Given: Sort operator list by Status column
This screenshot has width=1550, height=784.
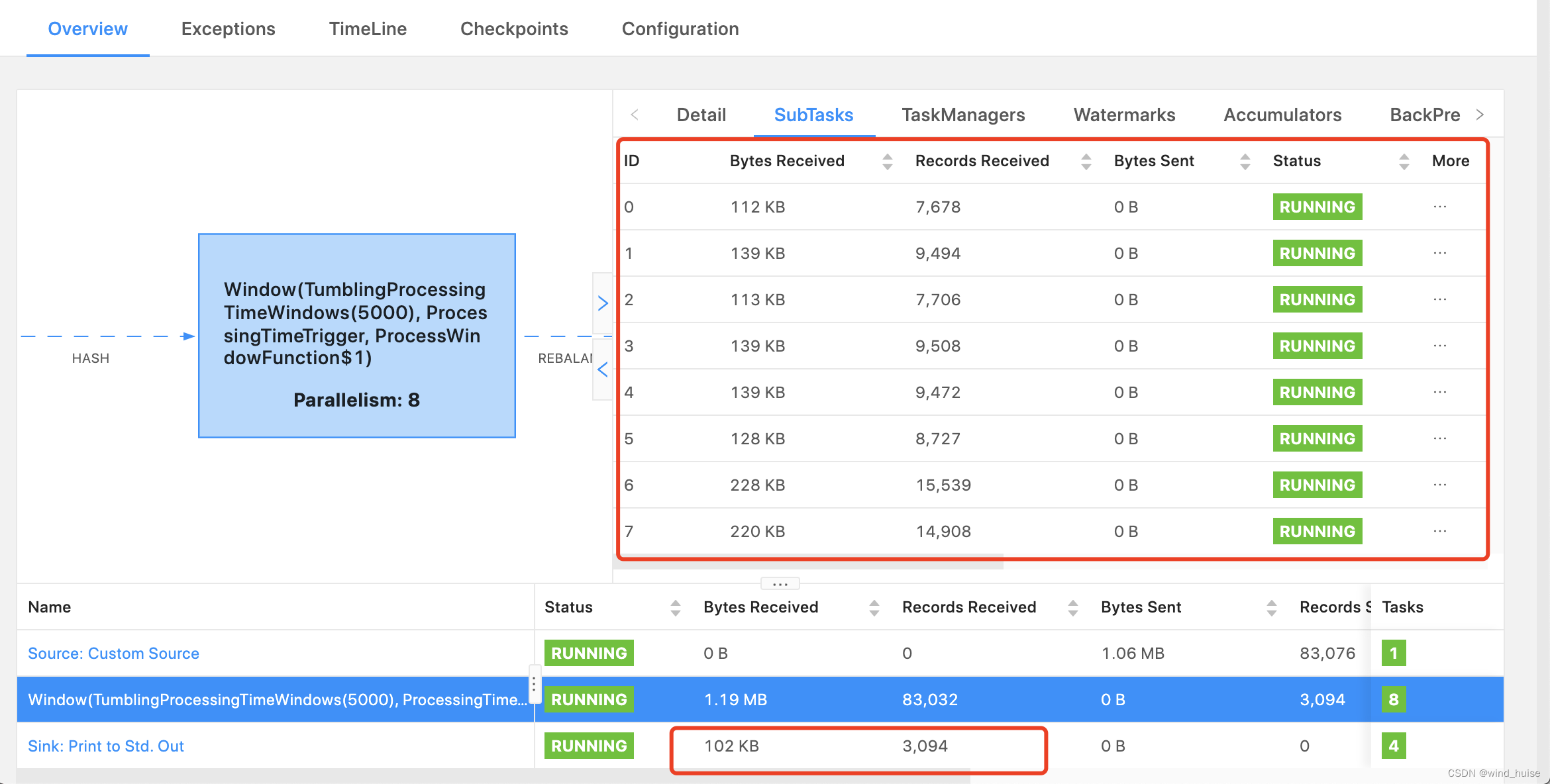Looking at the screenshot, I should pos(675,608).
